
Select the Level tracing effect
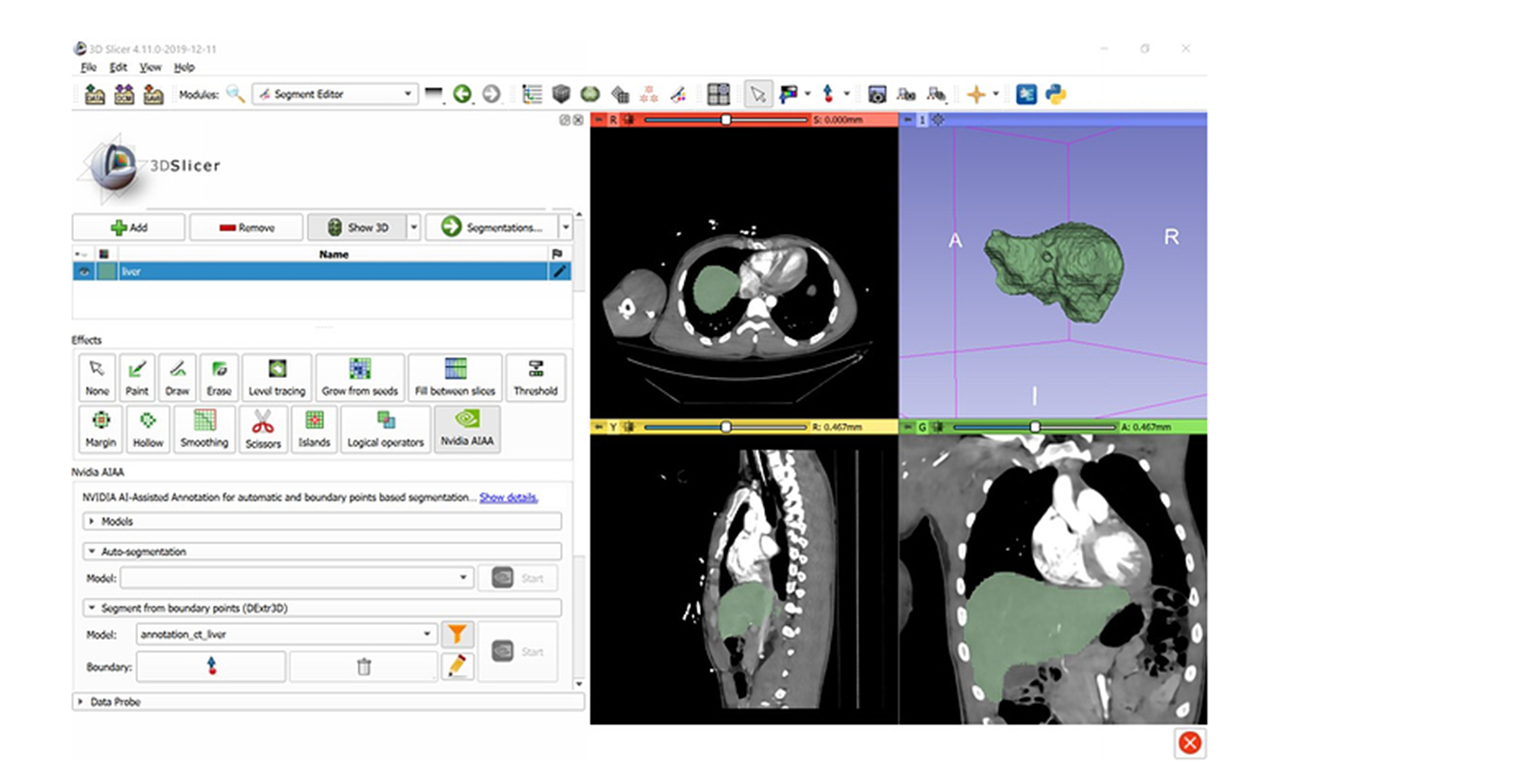(277, 377)
